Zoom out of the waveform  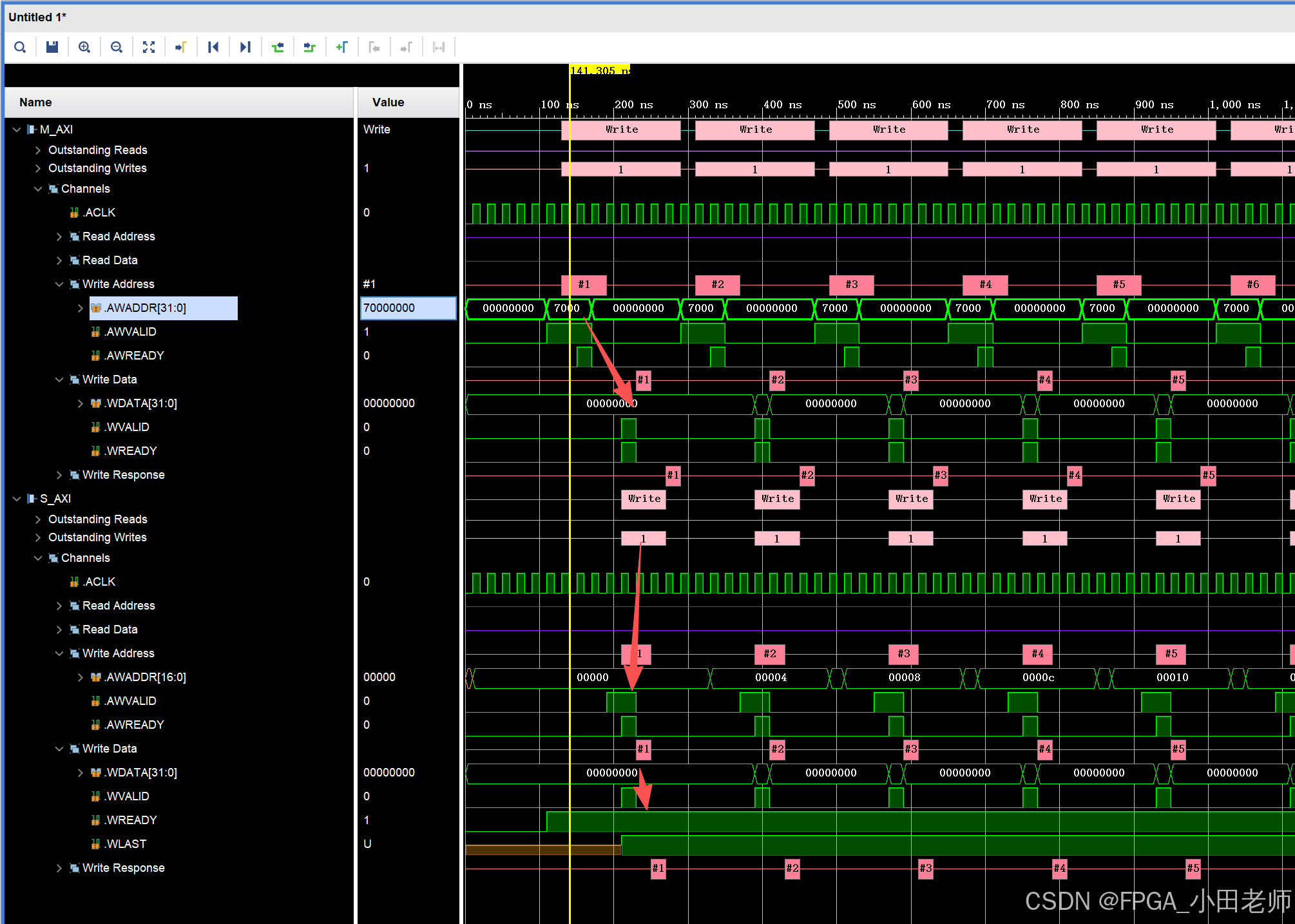117,47
